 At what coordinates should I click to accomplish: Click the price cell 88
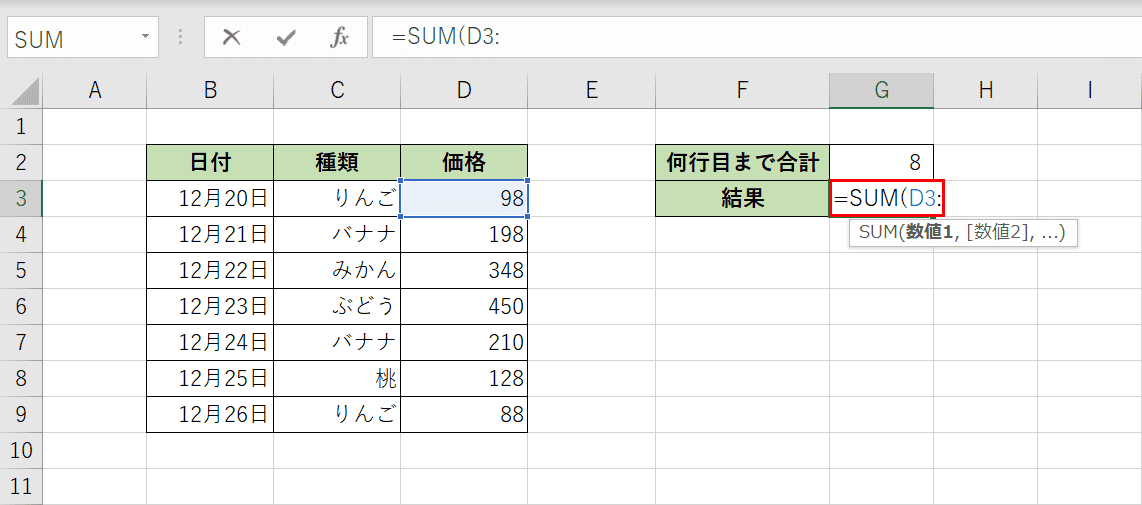(464, 414)
